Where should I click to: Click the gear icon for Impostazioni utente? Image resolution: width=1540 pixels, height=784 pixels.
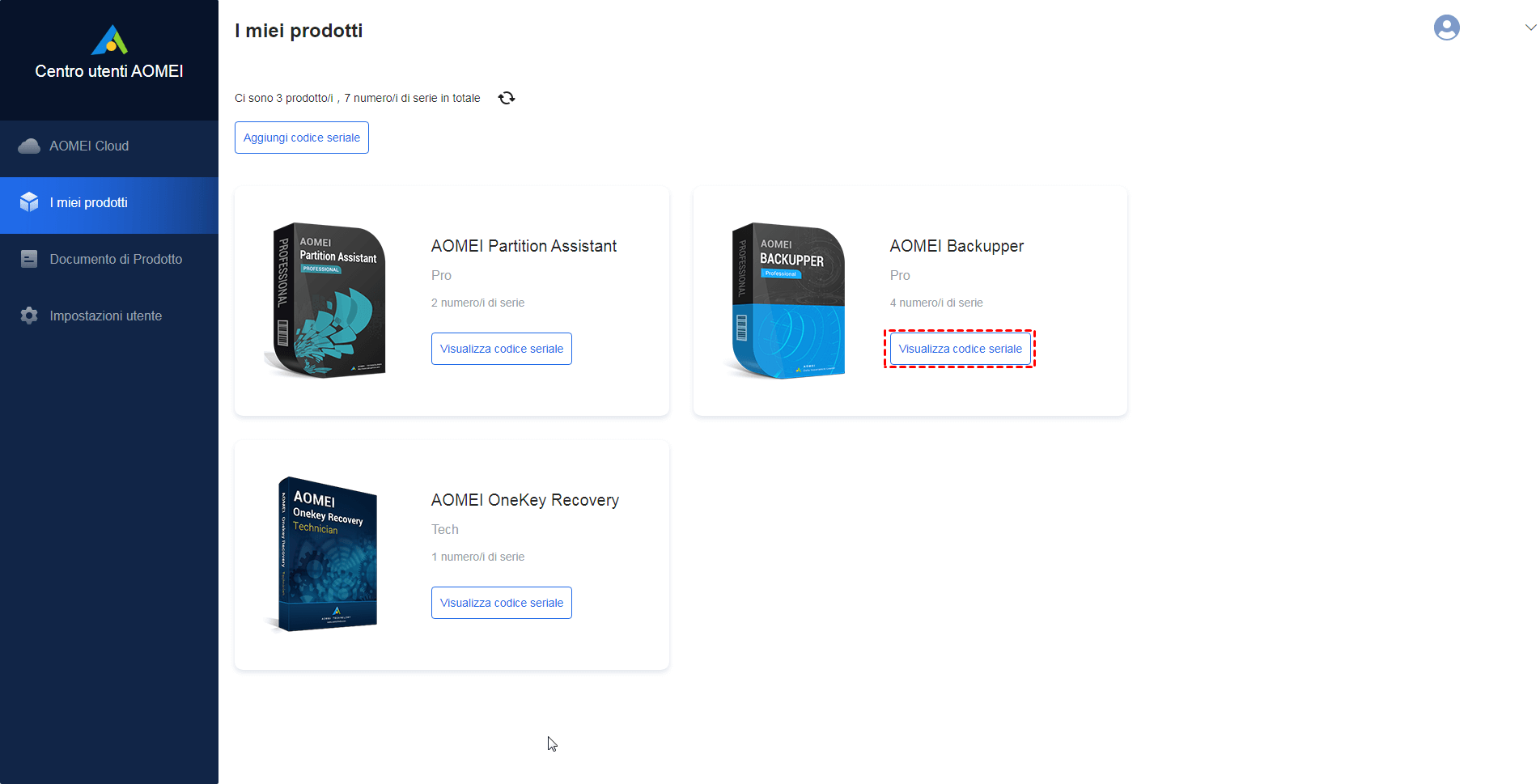click(29, 316)
